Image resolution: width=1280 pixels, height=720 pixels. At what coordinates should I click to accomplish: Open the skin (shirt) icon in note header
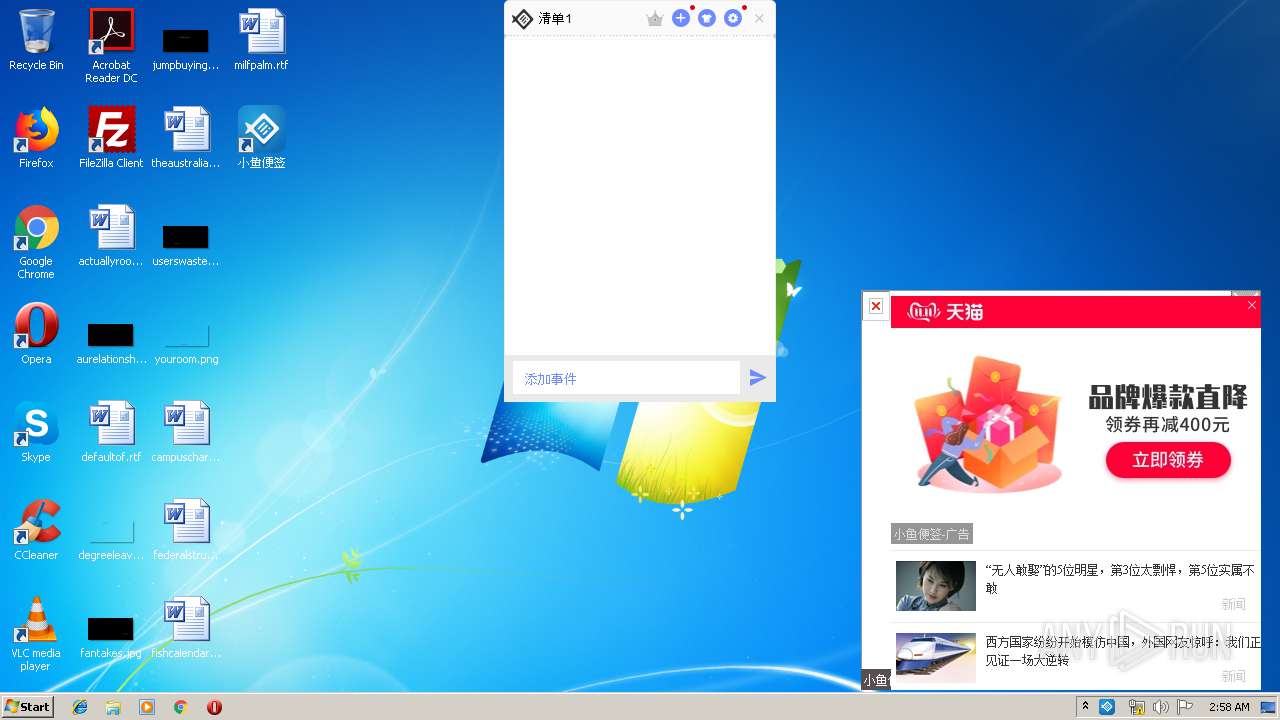(x=707, y=18)
